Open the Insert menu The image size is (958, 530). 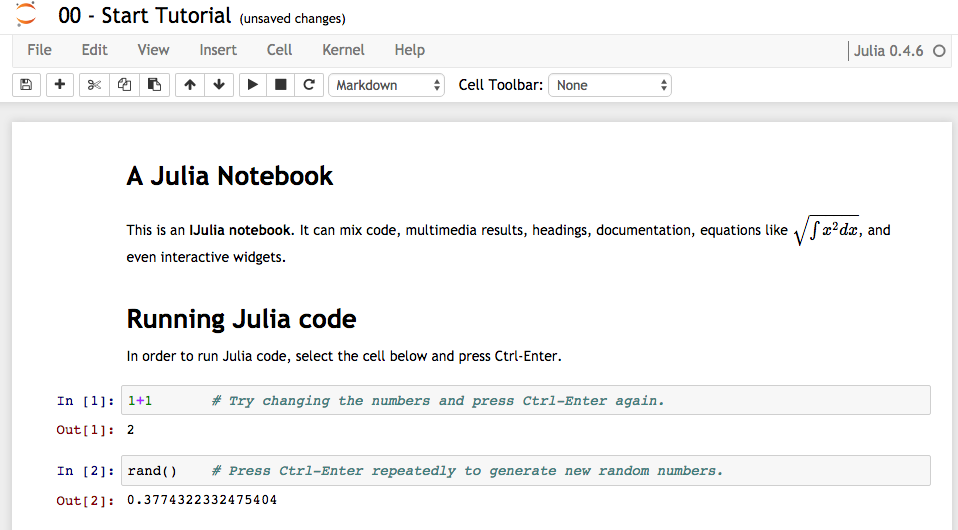218,50
